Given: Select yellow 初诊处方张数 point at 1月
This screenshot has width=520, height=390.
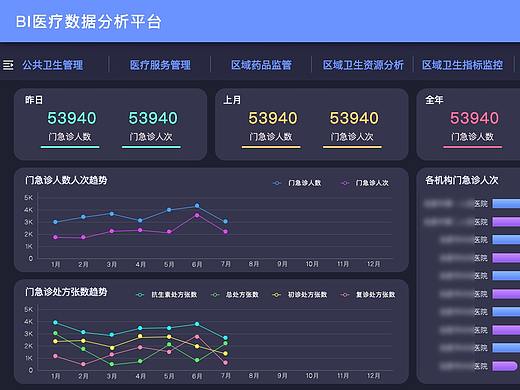Looking at the screenshot, I should click(x=55, y=341).
